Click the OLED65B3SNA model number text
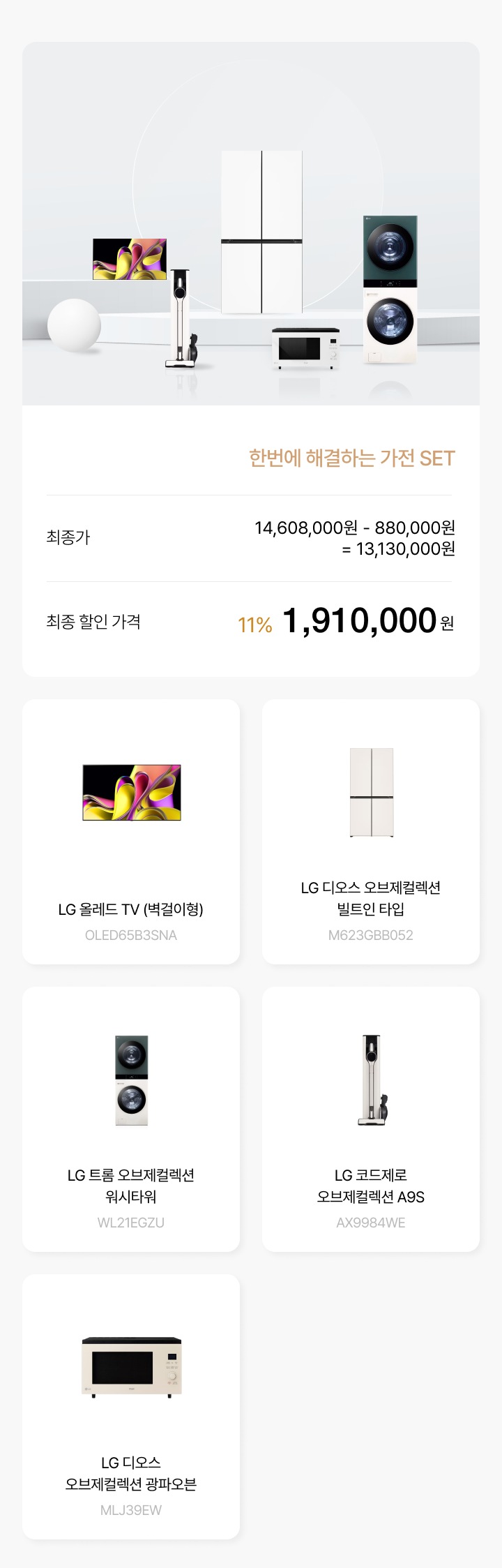The width and height of the screenshot is (502, 1568). pos(131,935)
